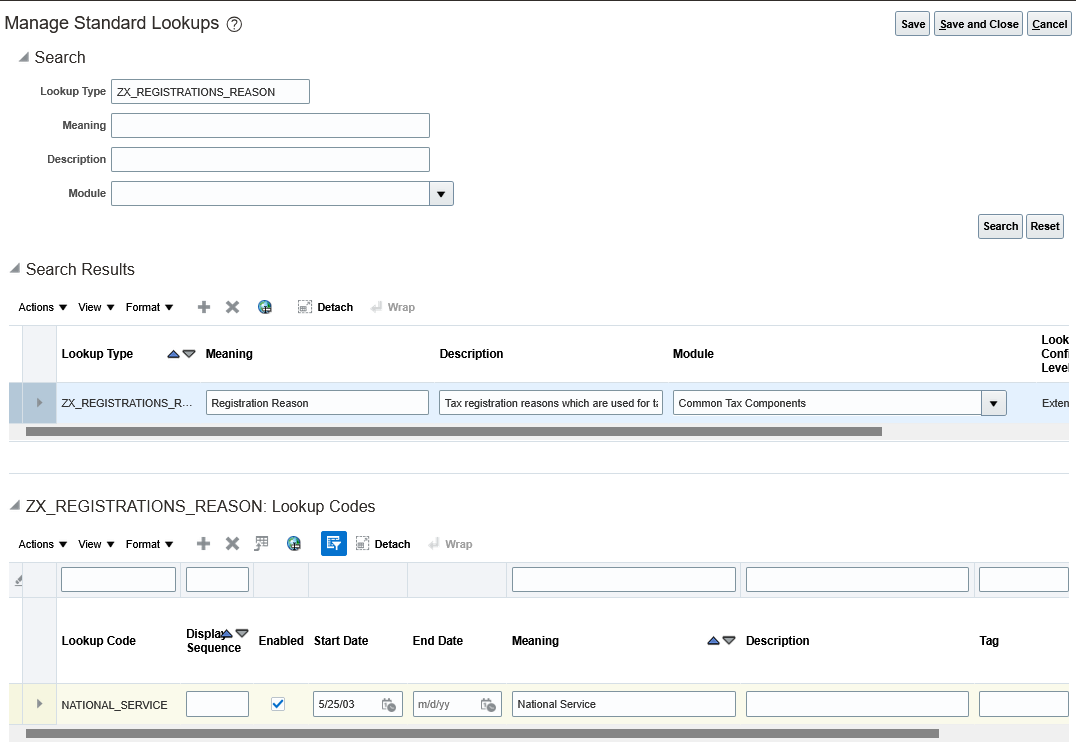Screen dimensions: 1076x742
Task: Edit the Tag field for NATIONAL_SERVICE
Action: 1023,704
